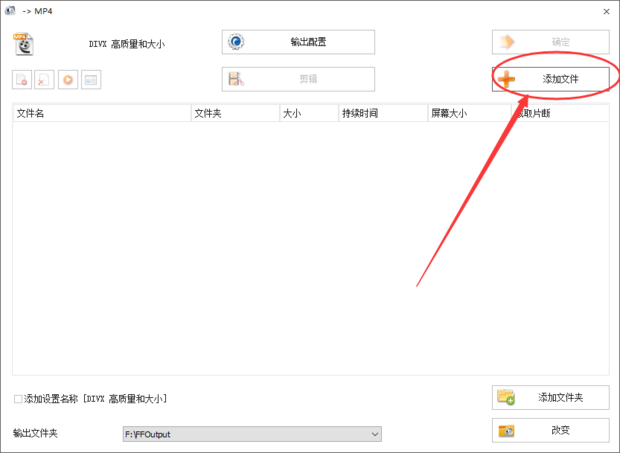Close the MP4 dialog window
620x453 pixels.
point(606,10)
